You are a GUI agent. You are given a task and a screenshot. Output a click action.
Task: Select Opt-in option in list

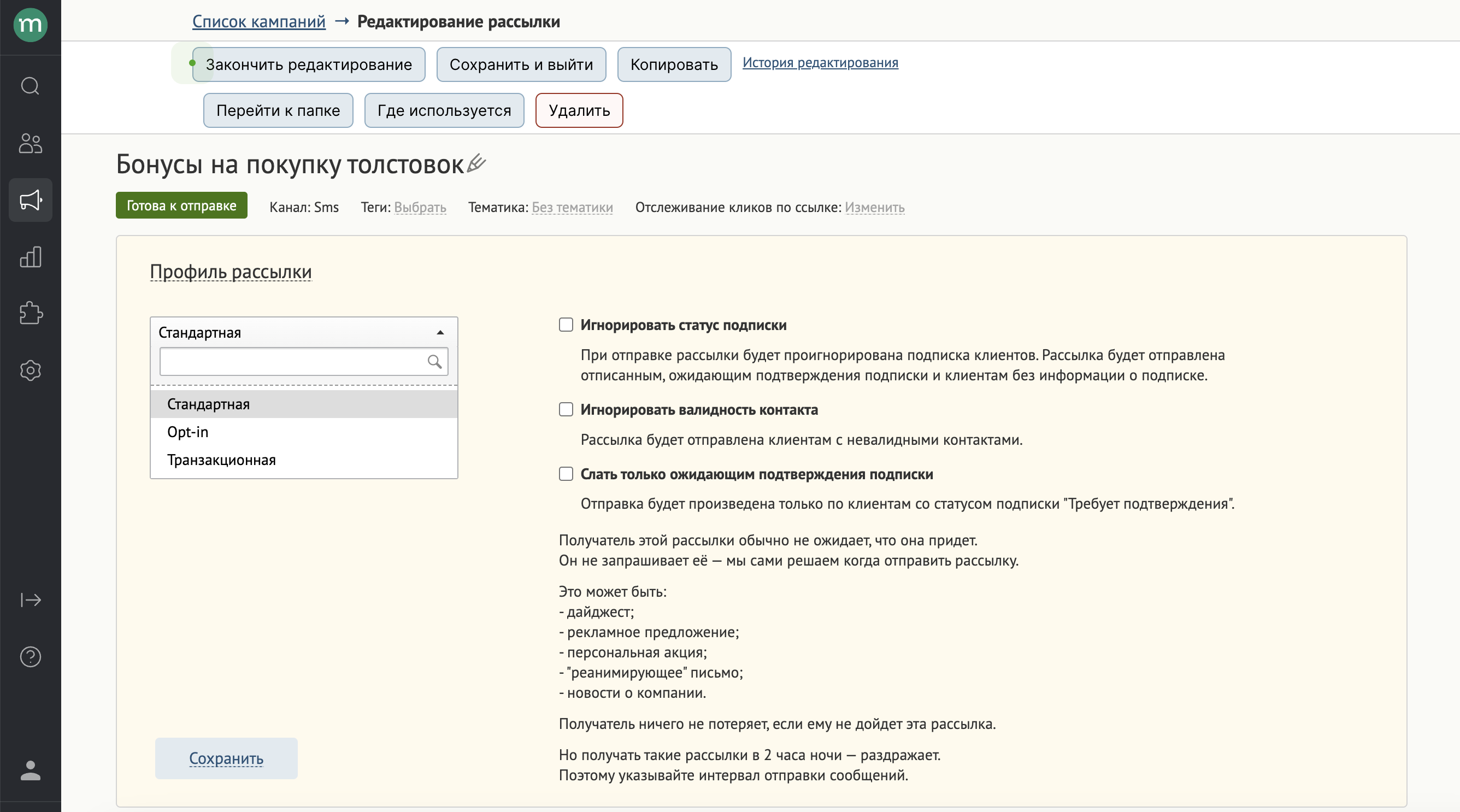coord(304,432)
